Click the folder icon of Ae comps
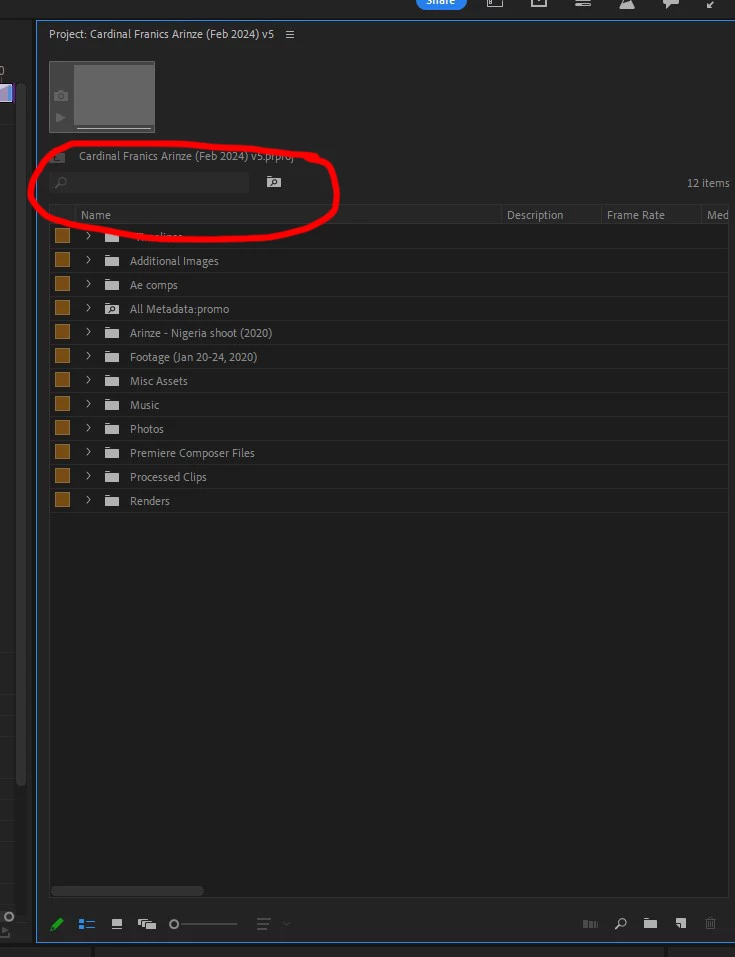735x957 pixels. [x=112, y=284]
